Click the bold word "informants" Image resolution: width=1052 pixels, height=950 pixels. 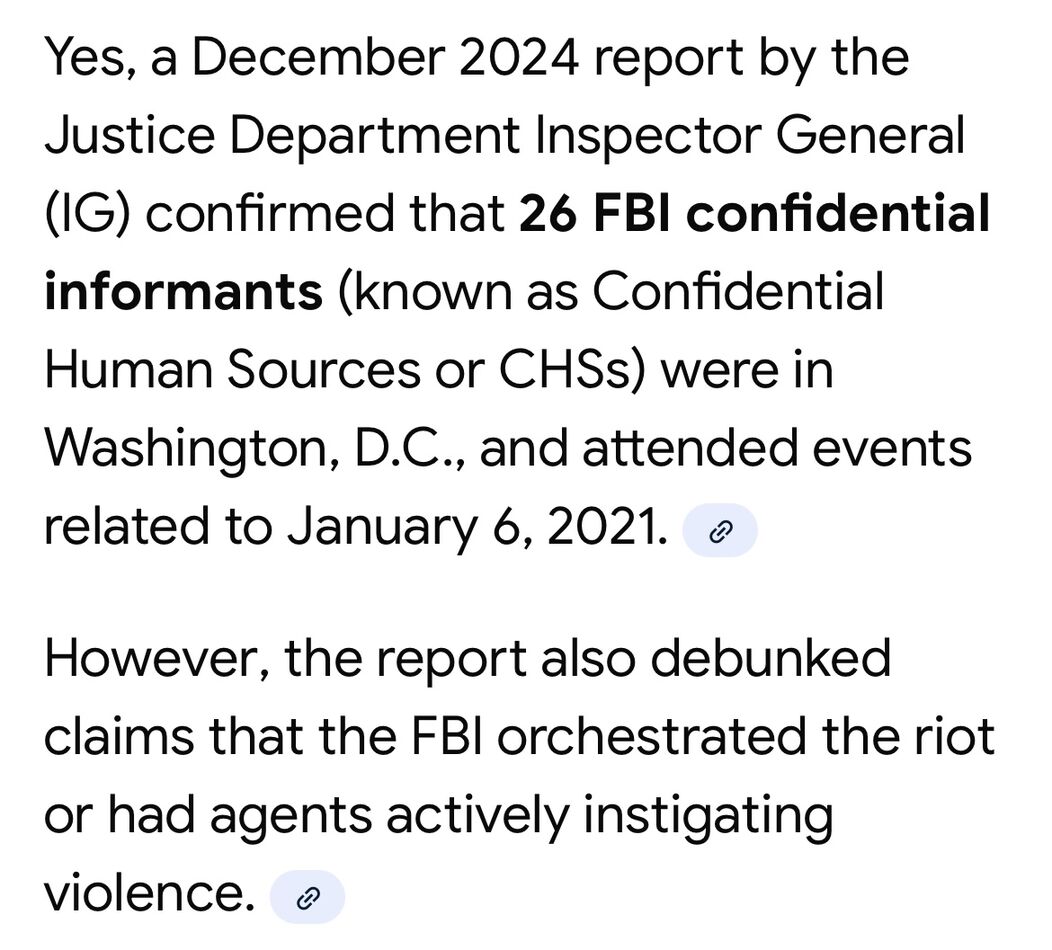[x=183, y=293]
